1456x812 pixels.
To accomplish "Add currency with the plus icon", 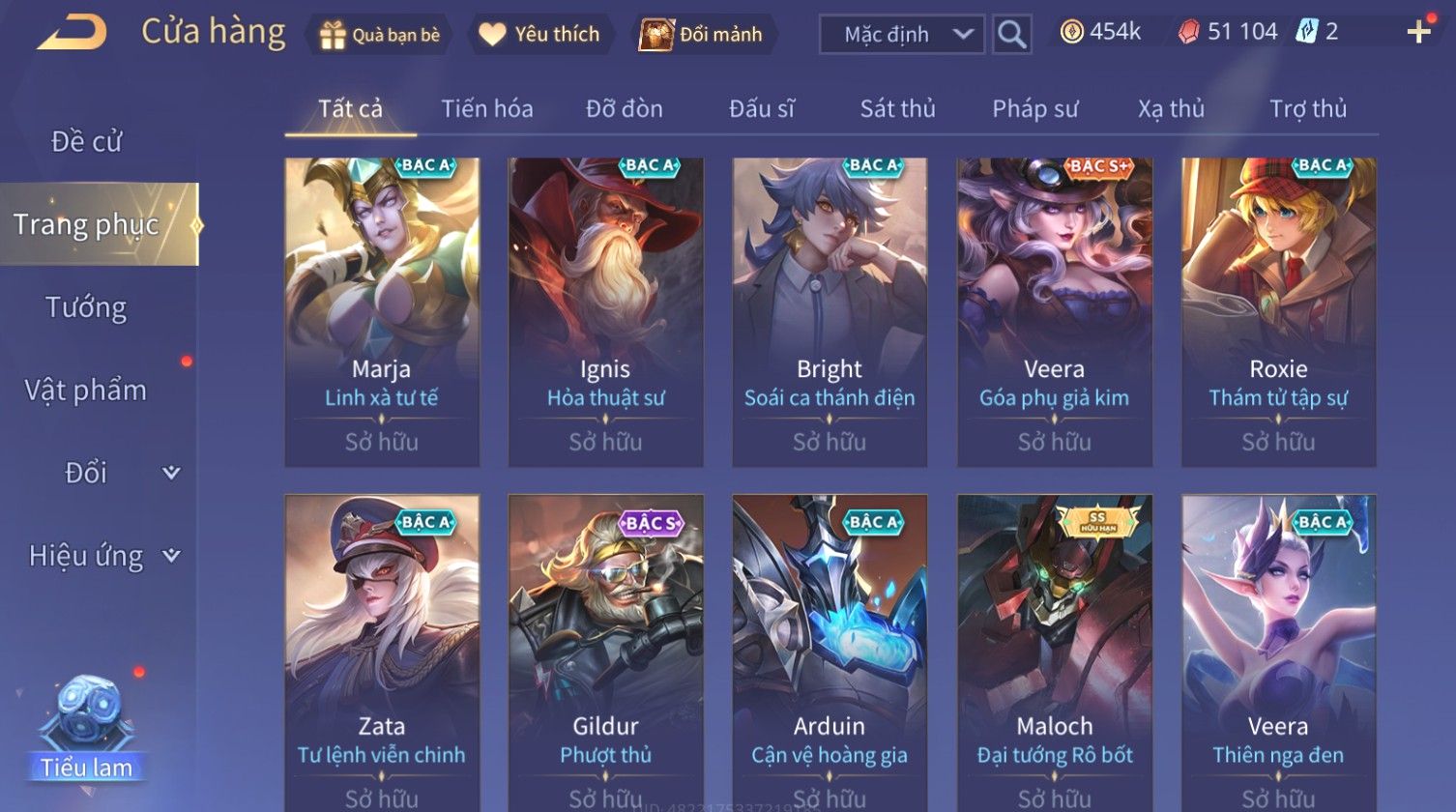I will click(x=1419, y=33).
